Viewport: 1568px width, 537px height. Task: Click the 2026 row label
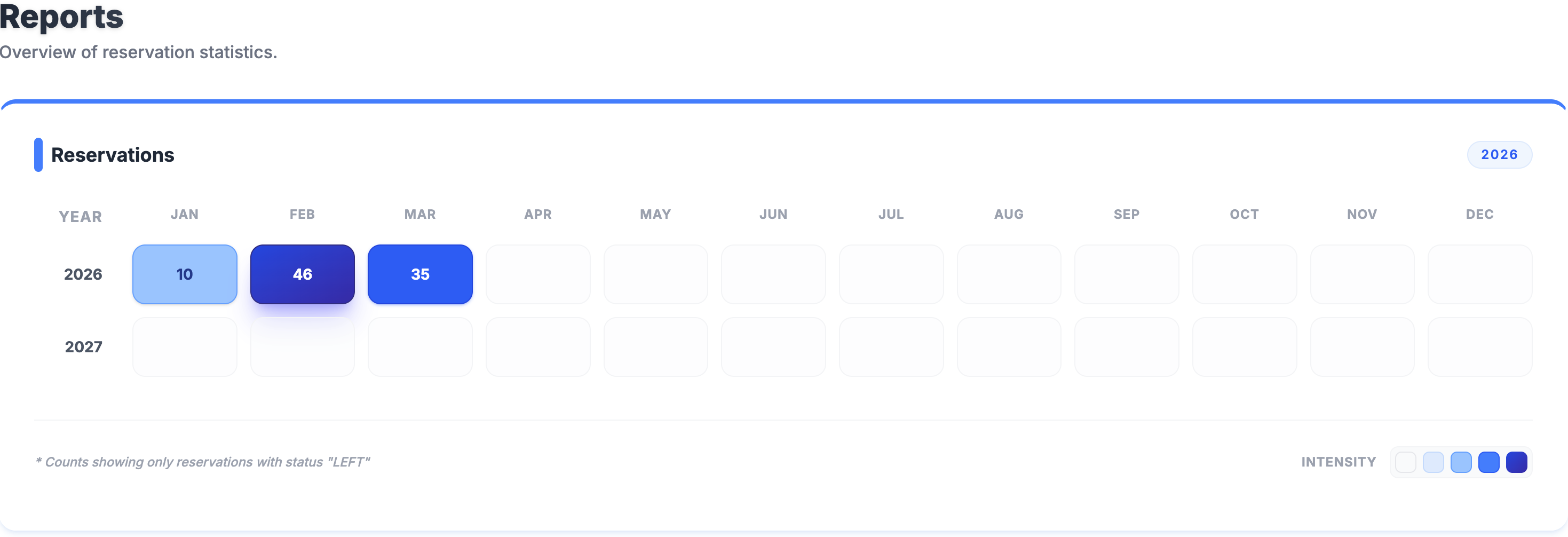click(83, 274)
